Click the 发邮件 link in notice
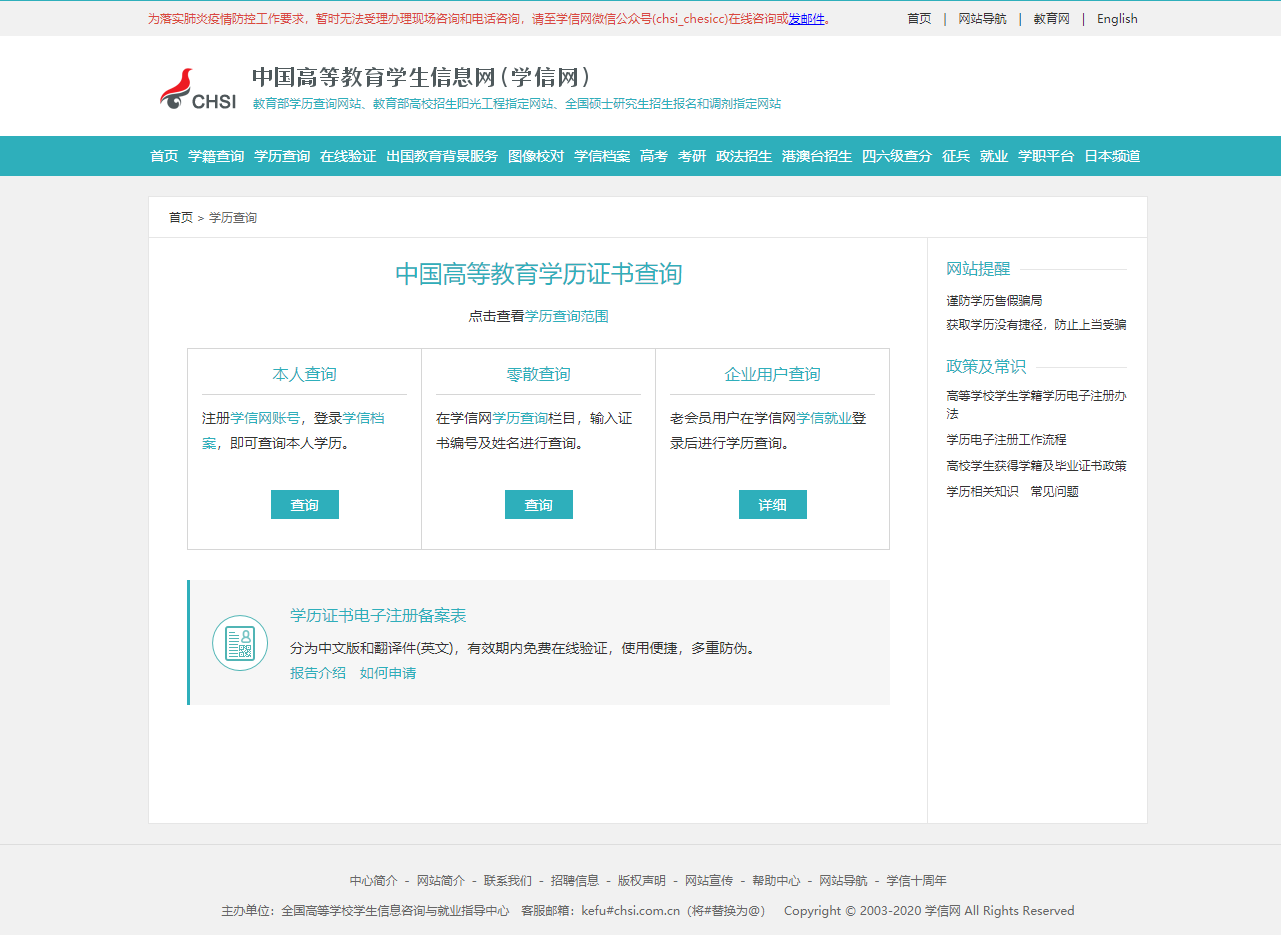 click(806, 19)
